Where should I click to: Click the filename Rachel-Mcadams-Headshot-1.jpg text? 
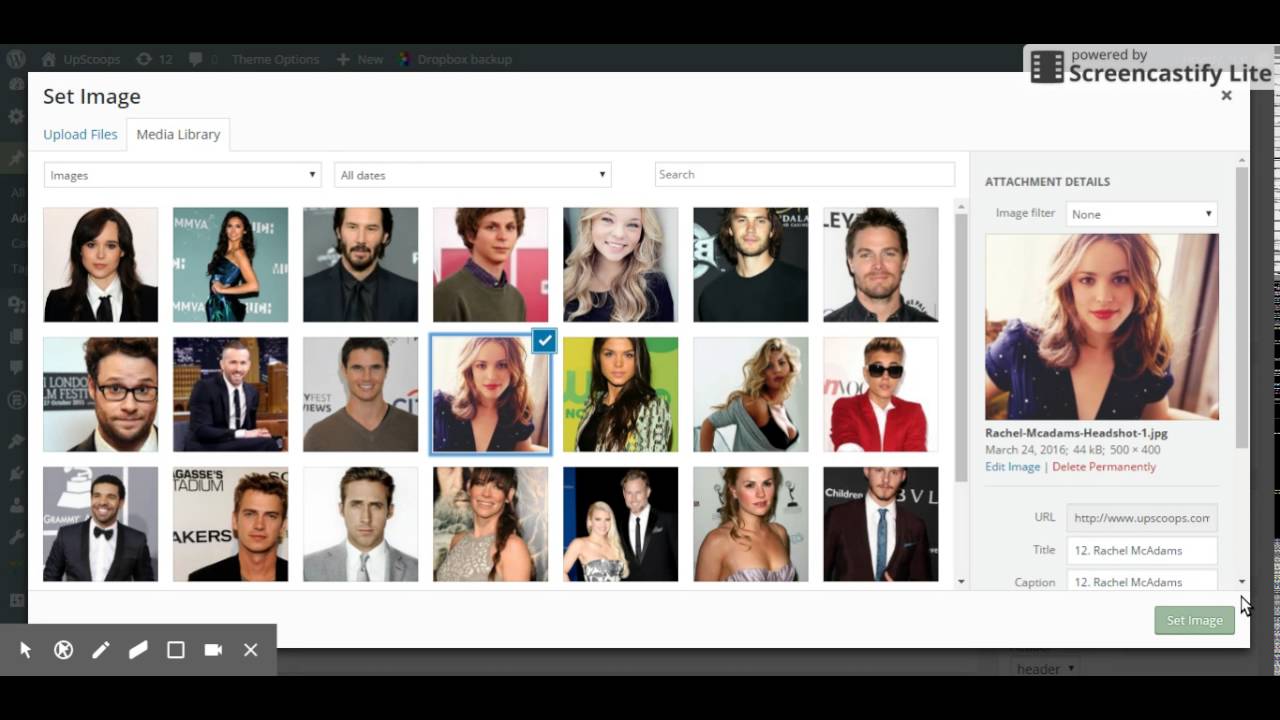(x=1076, y=433)
